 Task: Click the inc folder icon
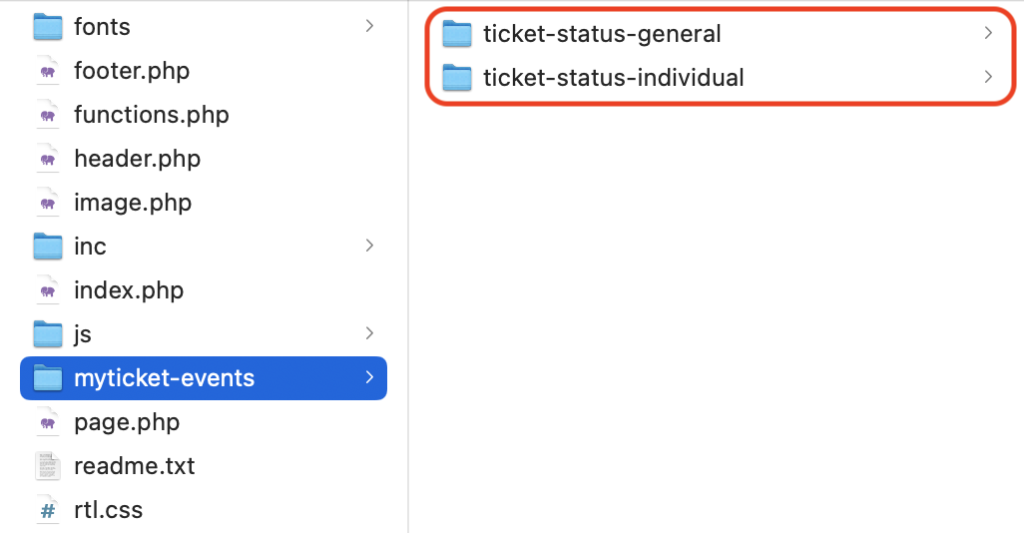coord(48,246)
